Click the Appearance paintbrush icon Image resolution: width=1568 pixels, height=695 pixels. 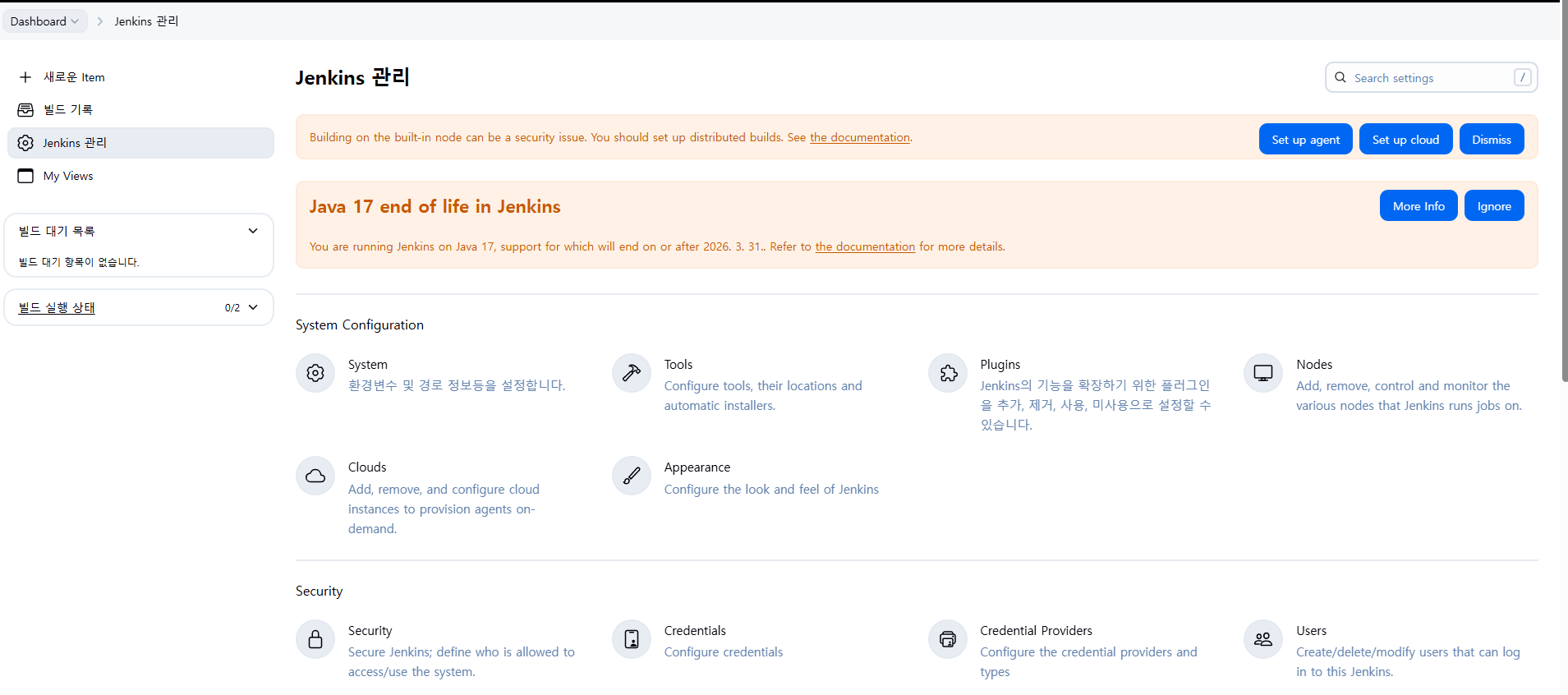(x=632, y=476)
